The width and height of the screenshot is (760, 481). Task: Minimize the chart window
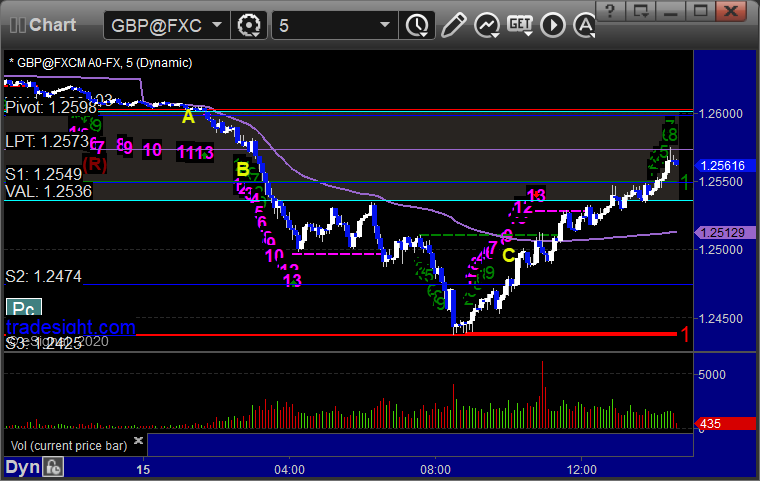click(670, 11)
